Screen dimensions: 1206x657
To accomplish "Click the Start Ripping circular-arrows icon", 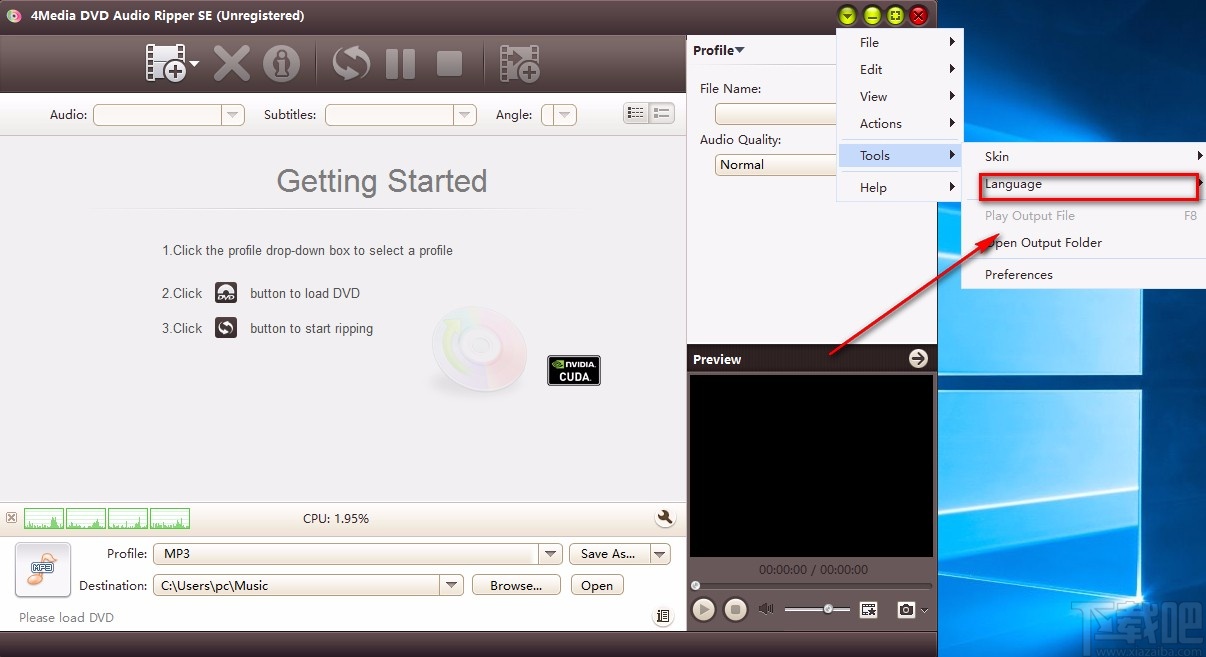I will (x=351, y=63).
